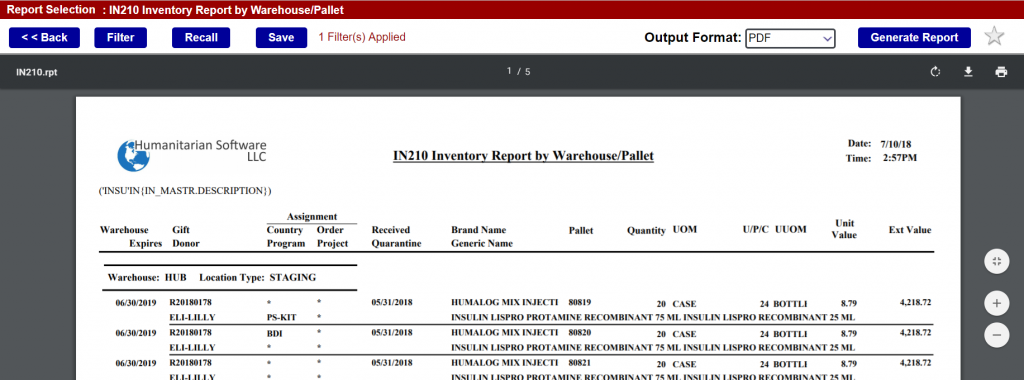Mark report as favorite with star icon
This screenshot has height=380, width=1024.
994,37
